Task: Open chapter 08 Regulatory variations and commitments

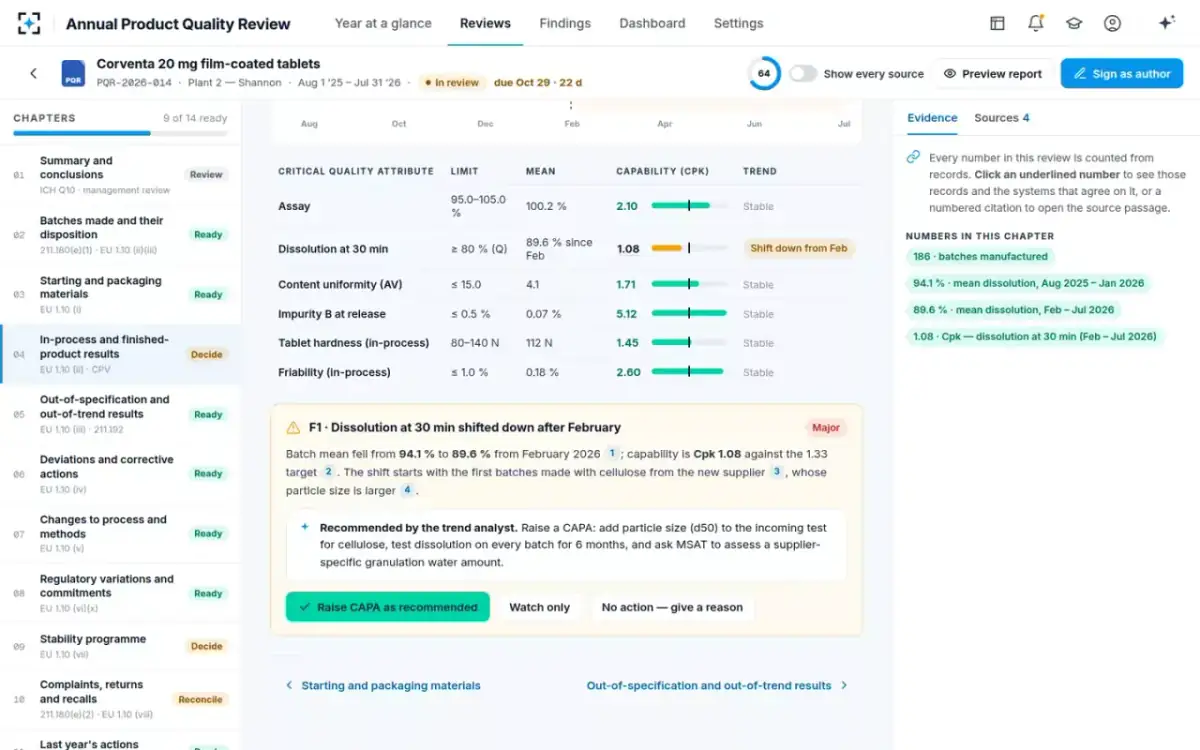Action: pos(120,594)
